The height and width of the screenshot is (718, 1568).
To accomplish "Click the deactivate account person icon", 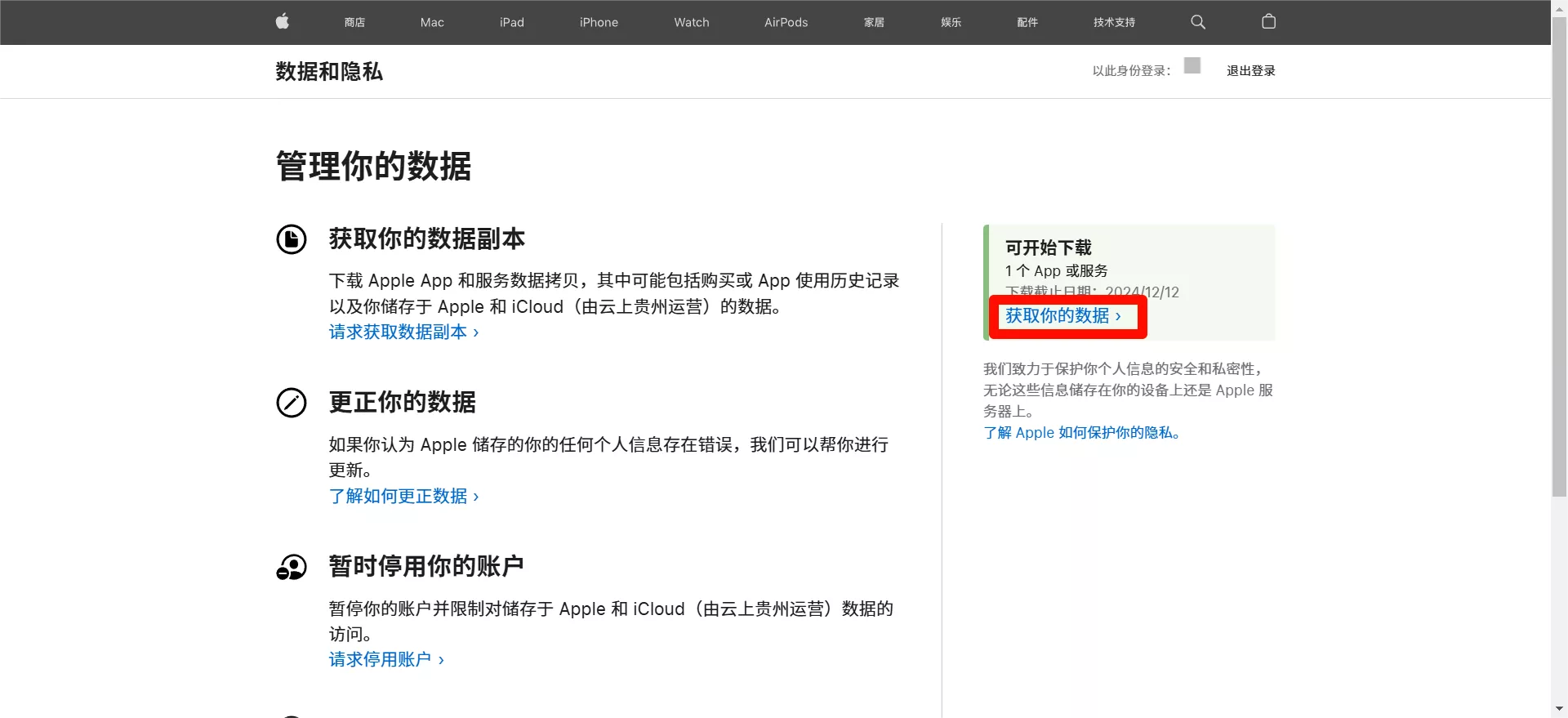I will [292, 567].
